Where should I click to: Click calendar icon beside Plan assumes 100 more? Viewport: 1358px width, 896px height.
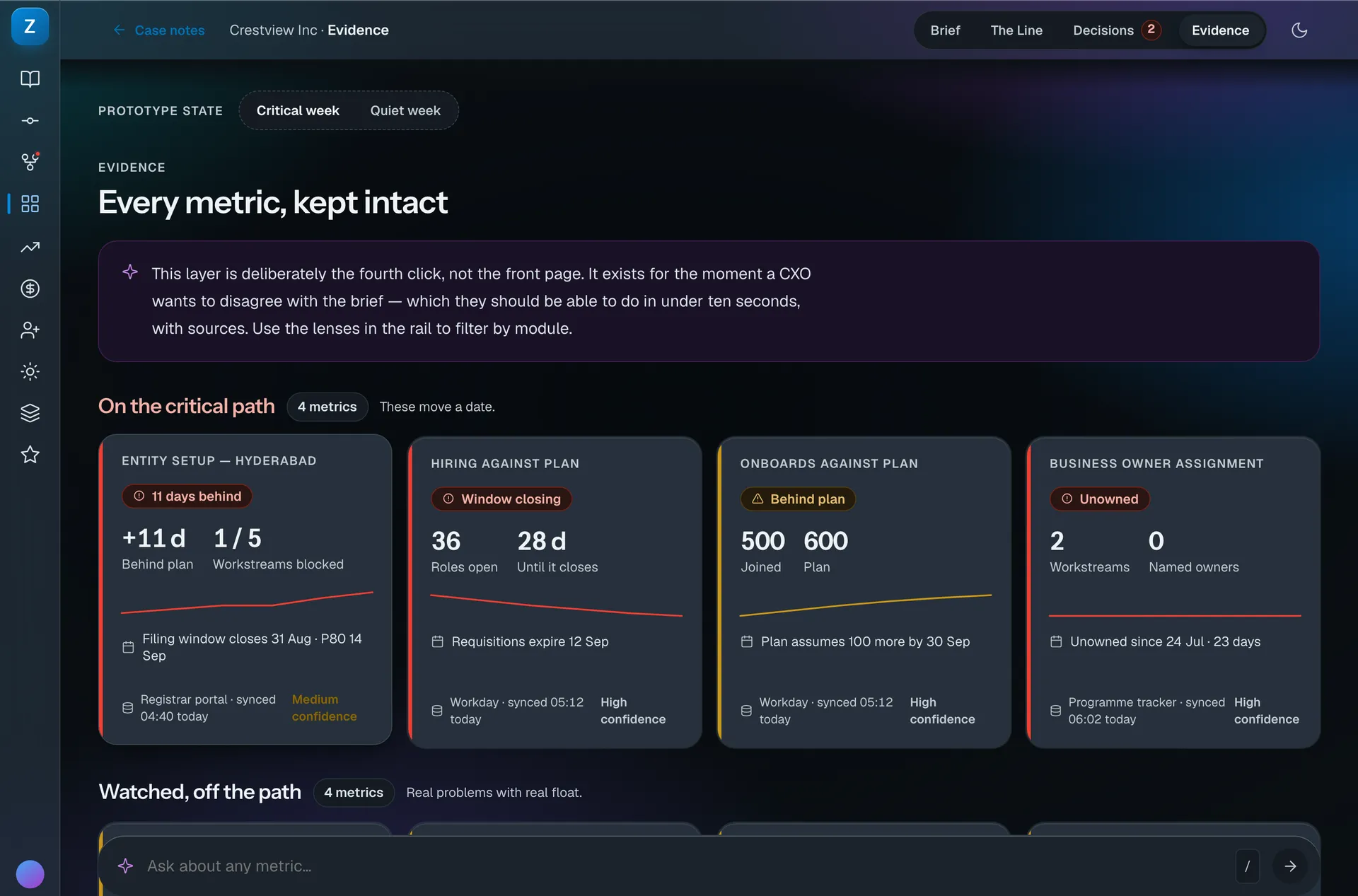[747, 642]
